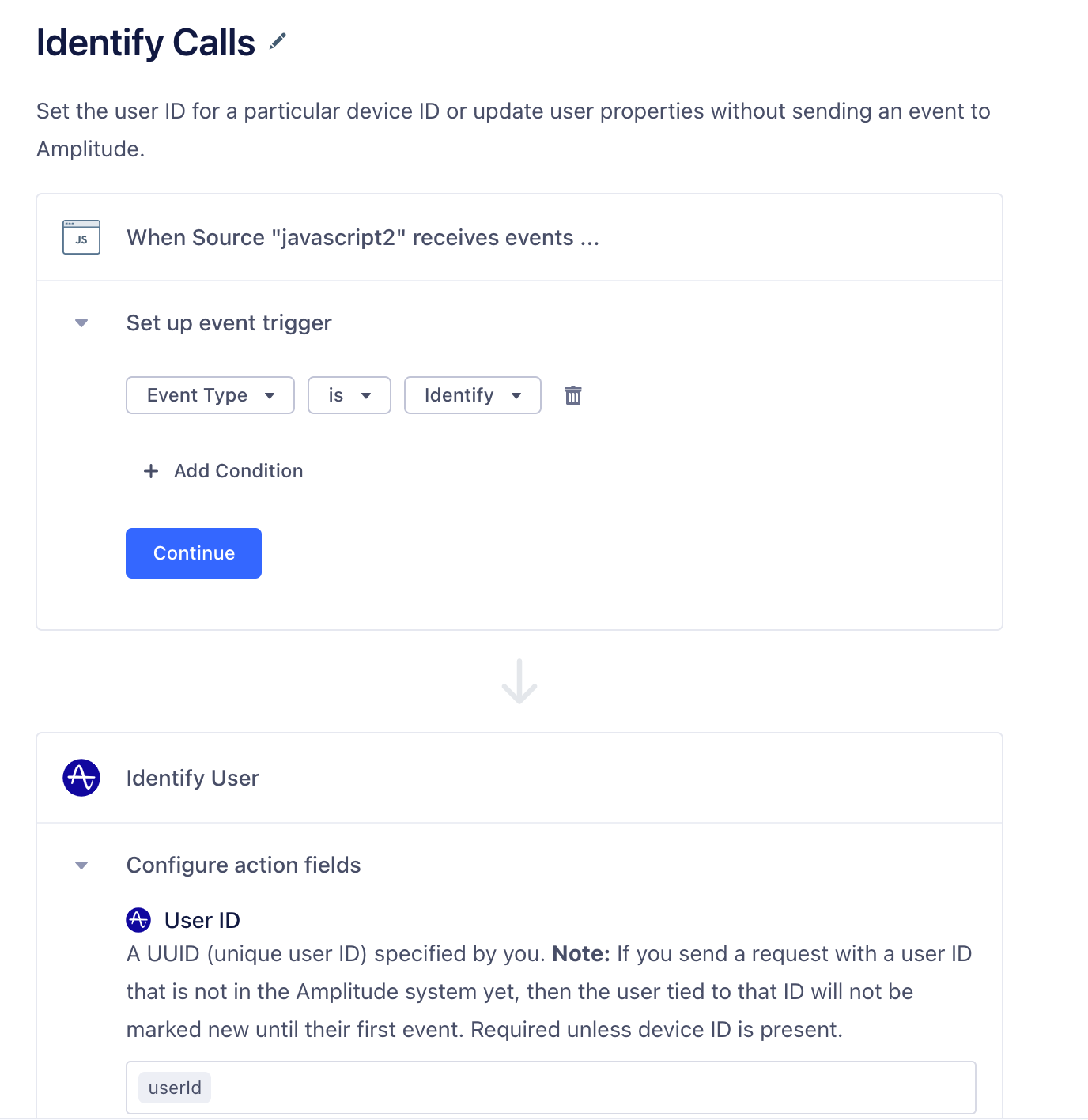
Task: Click the pencil edit icon beside Identify Calls
Action: (x=278, y=41)
